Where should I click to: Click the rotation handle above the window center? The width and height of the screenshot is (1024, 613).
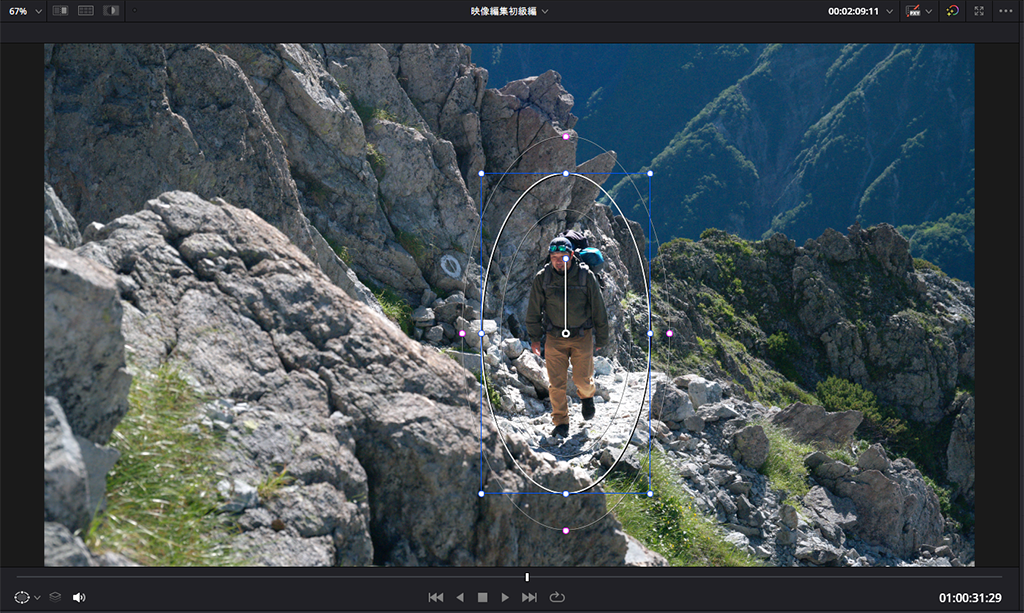566,259
